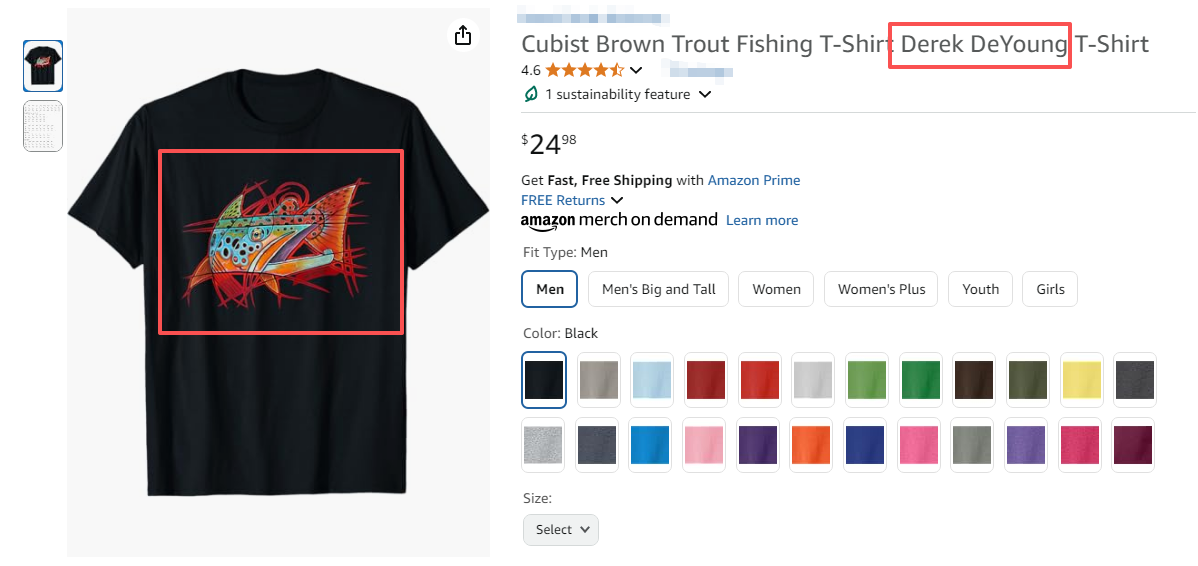The height and width of the screenshot is (566, 1198).
Task: Pick the yellow color swatch
Action: coord(1081,380)
